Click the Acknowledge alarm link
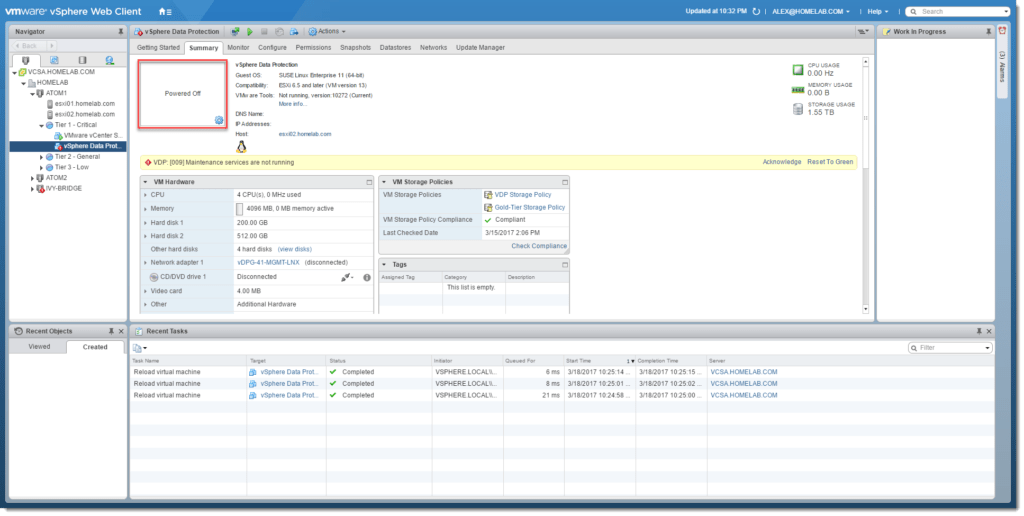The width and height of the screenshot is (1024, 516). pyautogui.click(x=782, y=162)
